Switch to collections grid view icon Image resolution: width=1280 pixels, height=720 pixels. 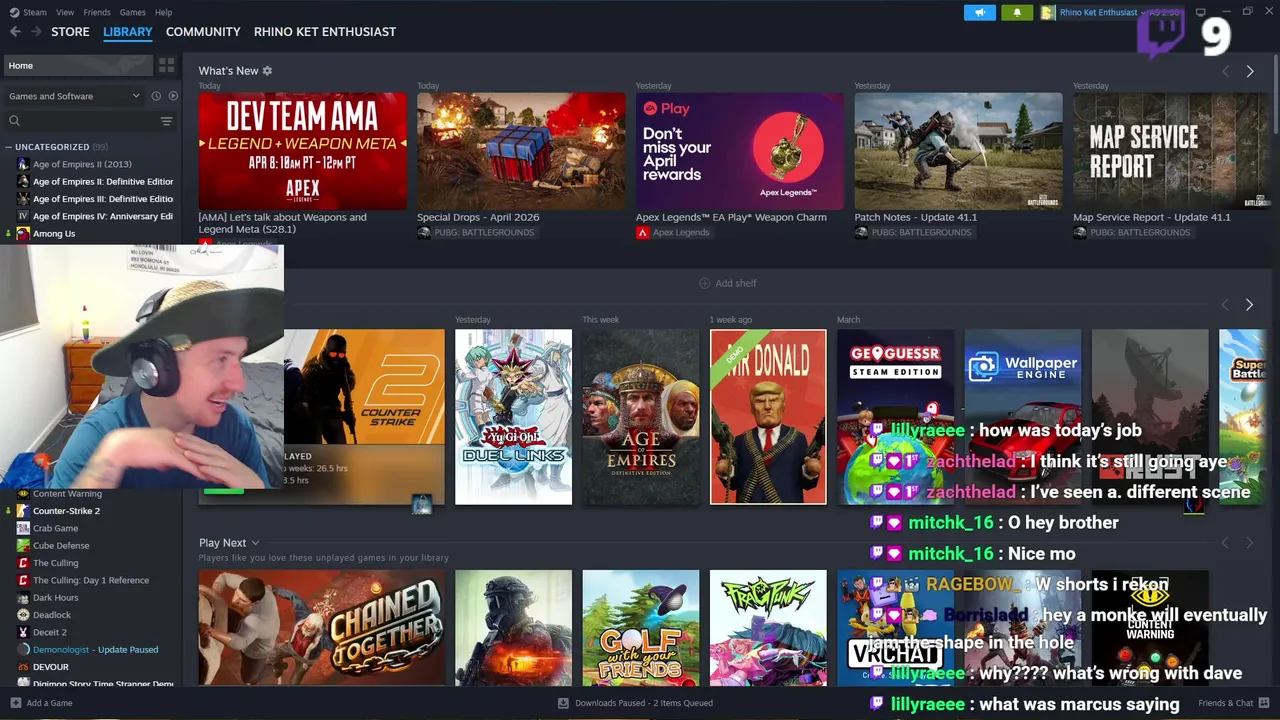tap(167, 65)
